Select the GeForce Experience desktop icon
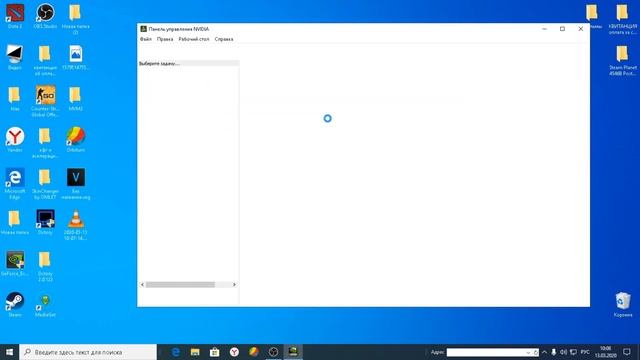 tap(15, 263)
